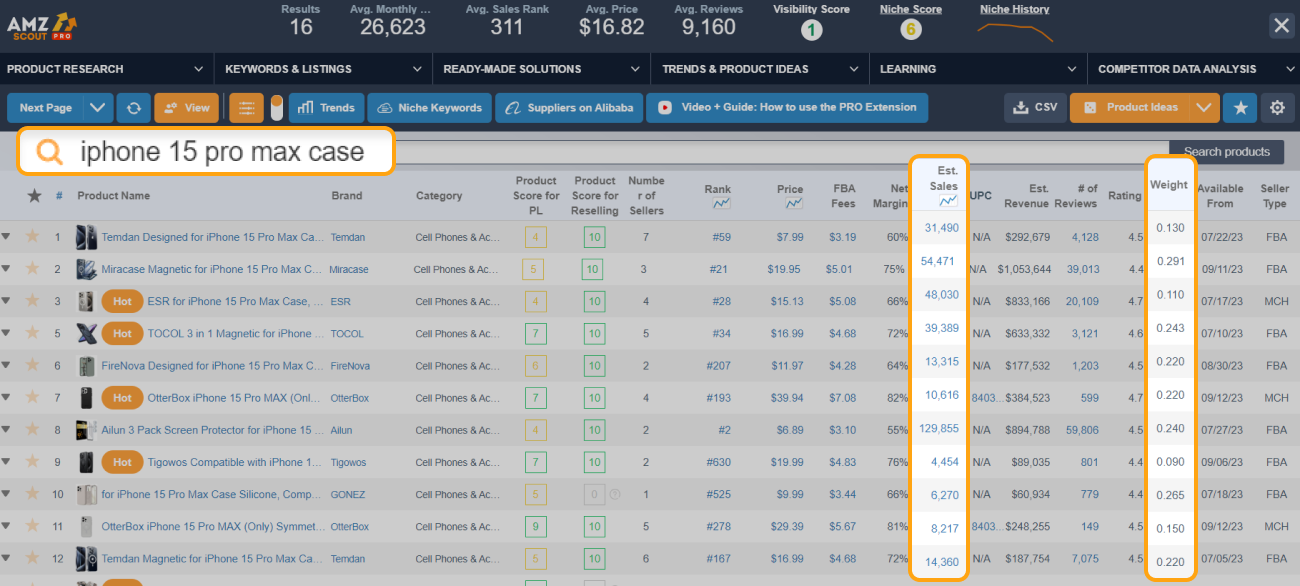Open the Keywords & Listings menu
This screenshot has height=586, width=1300.
323,69
